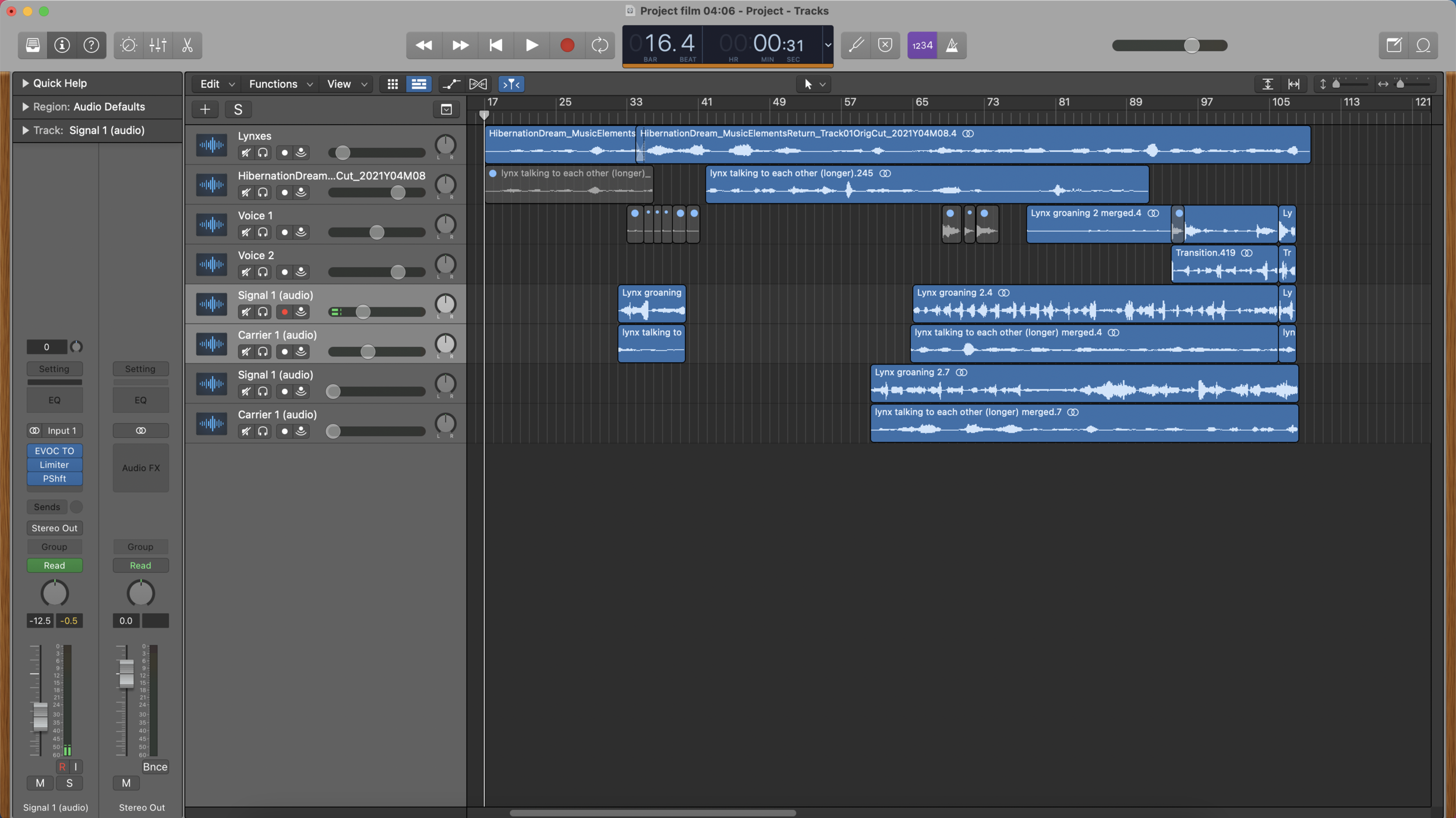Click the Stereo Out output slot
1456x818 pixels.
click(54, 528)
